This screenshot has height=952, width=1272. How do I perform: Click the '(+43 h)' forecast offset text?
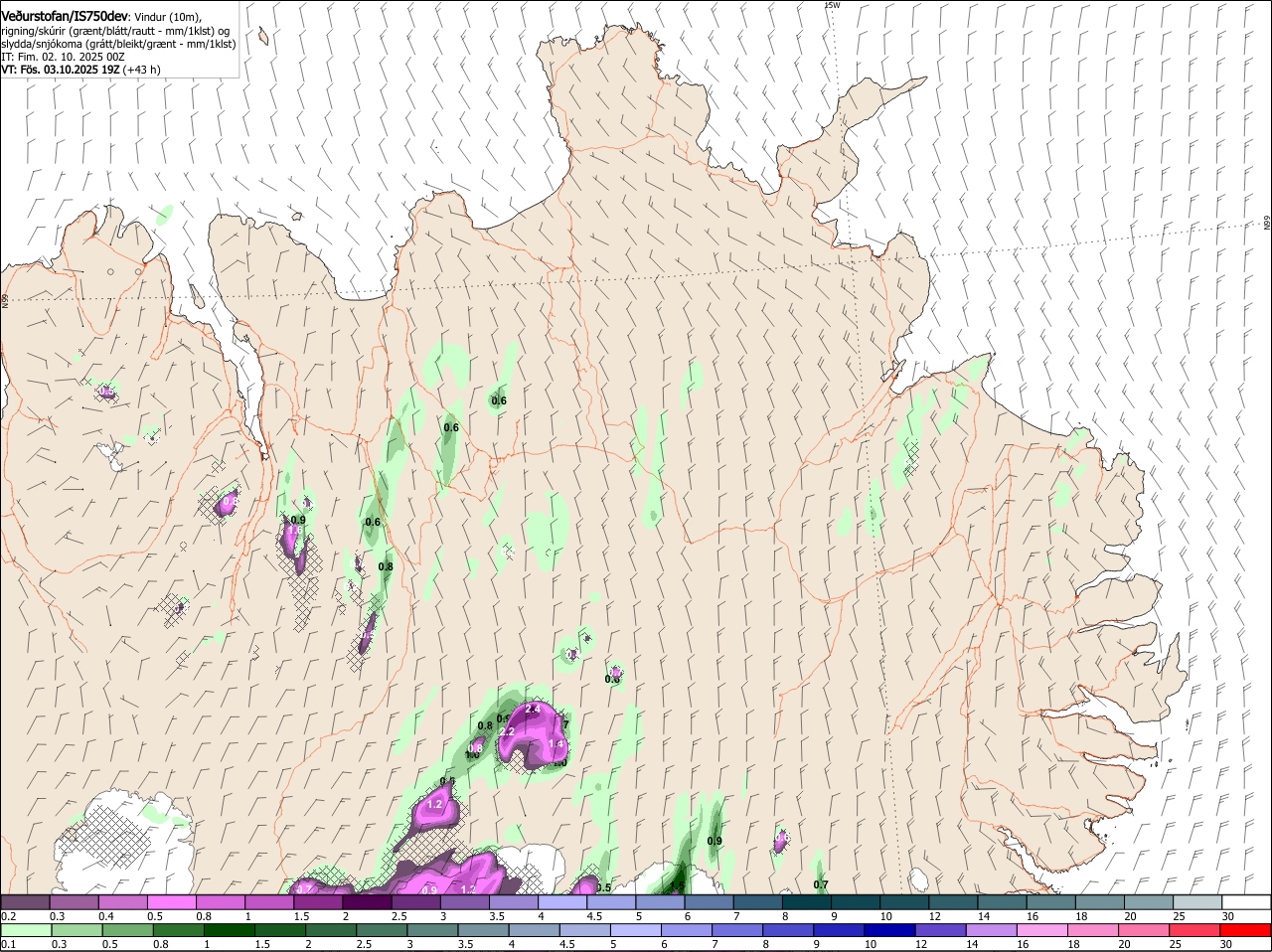tap(142, 70)
